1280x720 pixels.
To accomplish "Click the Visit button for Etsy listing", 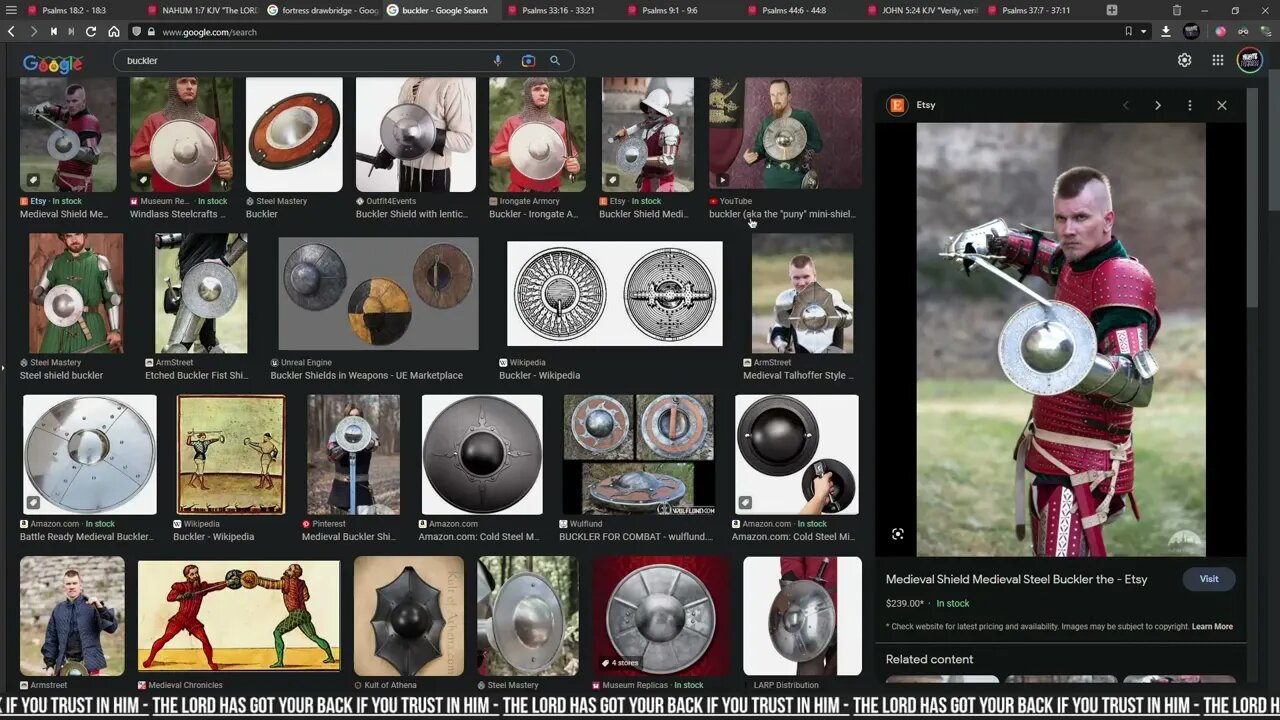I will [x=1209, y=579].
